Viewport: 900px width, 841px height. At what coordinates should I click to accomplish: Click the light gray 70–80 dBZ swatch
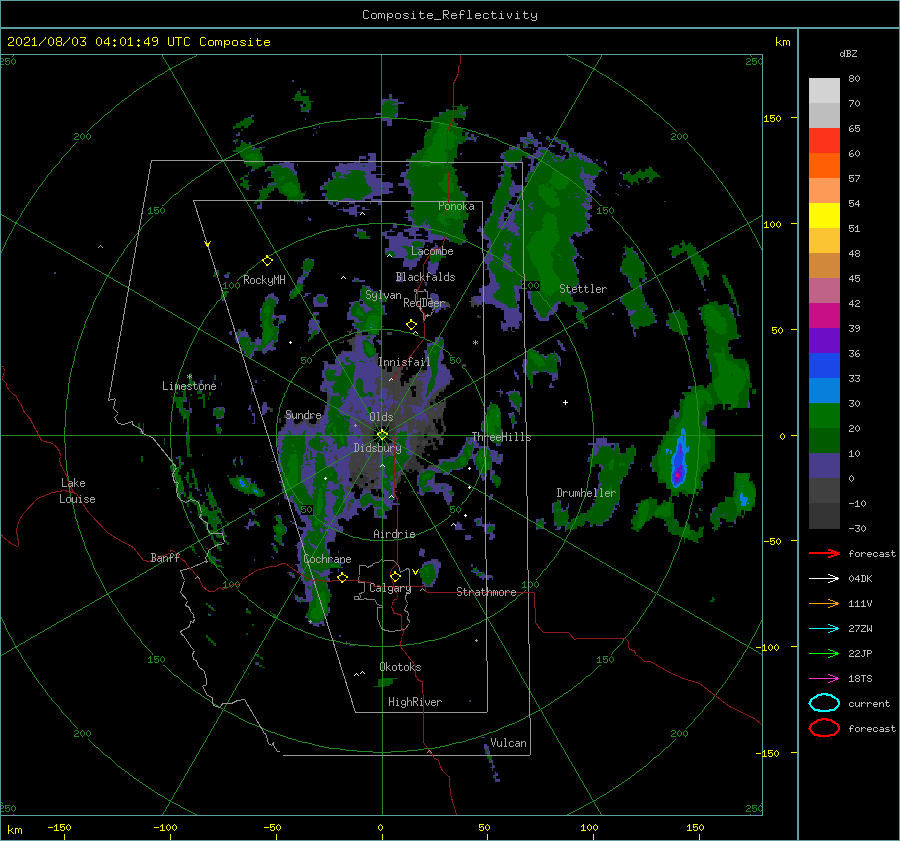824,91
